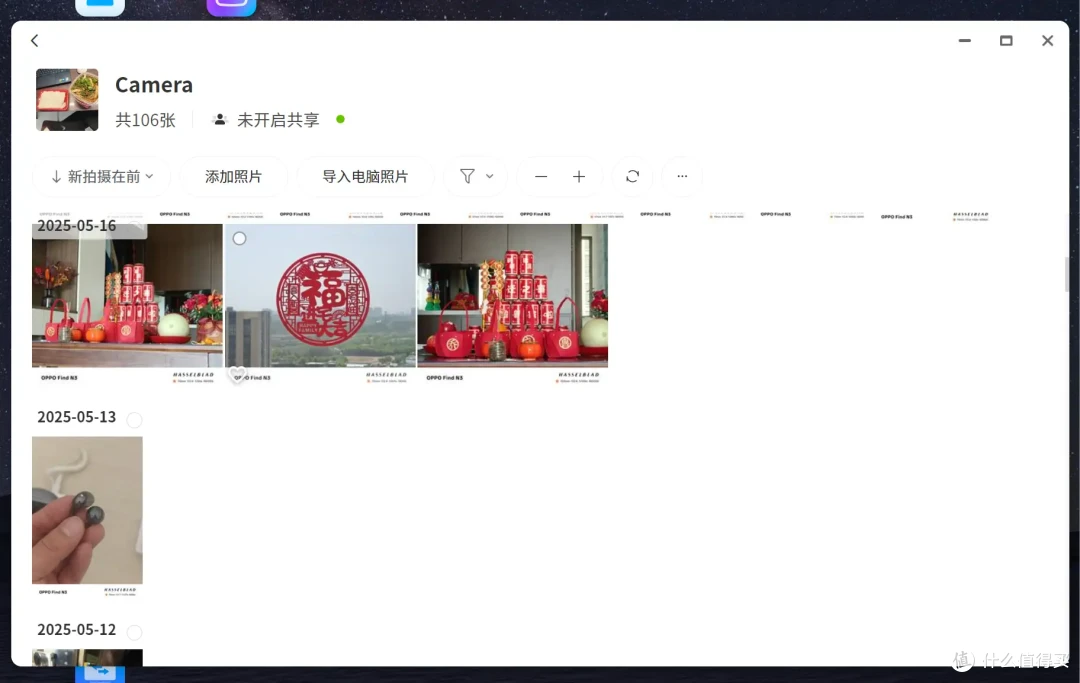Minimize the album window
Image resolution: width=1080 pixels, height=683 pixels.
[965, 41]
